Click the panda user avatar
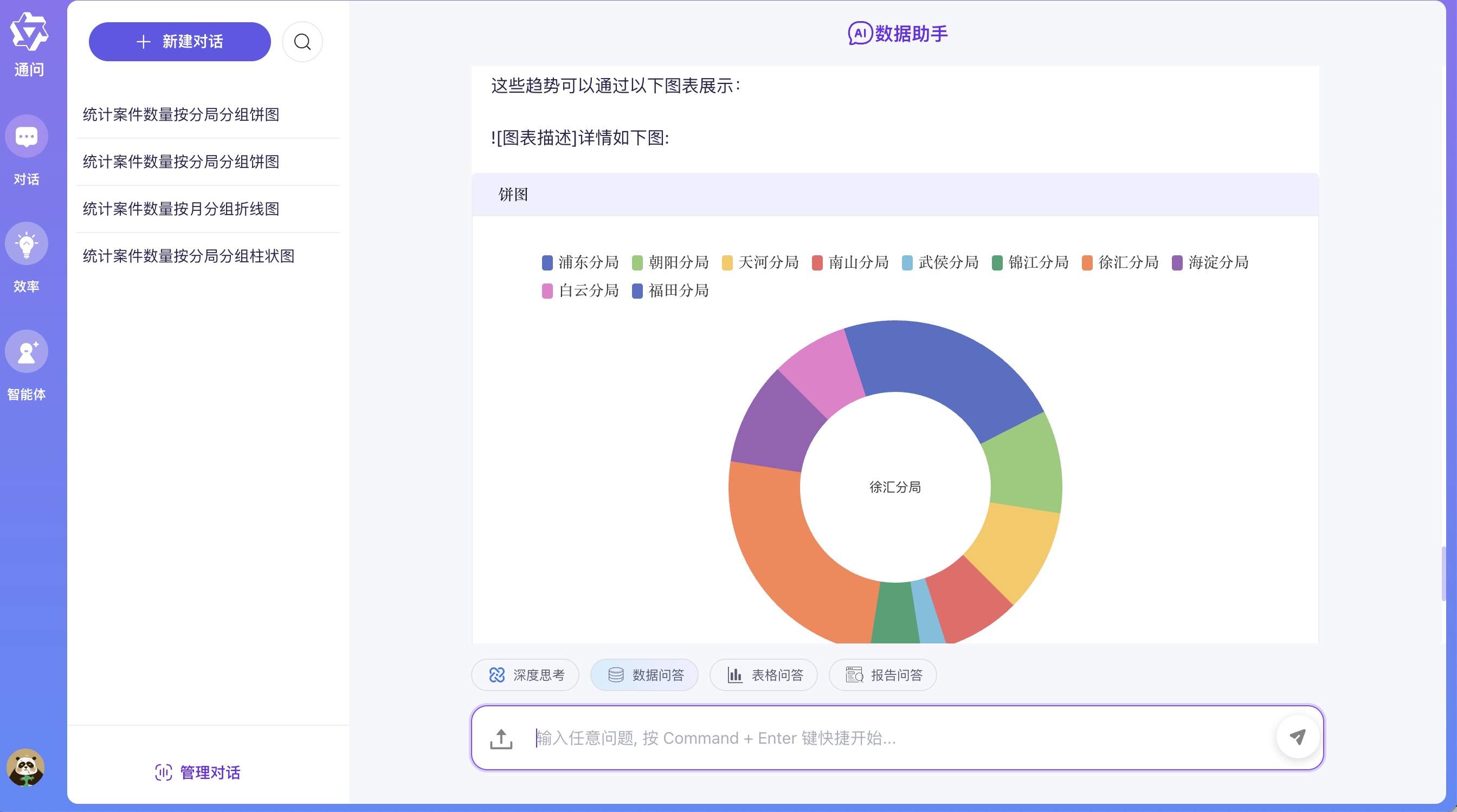 [25, 768]
